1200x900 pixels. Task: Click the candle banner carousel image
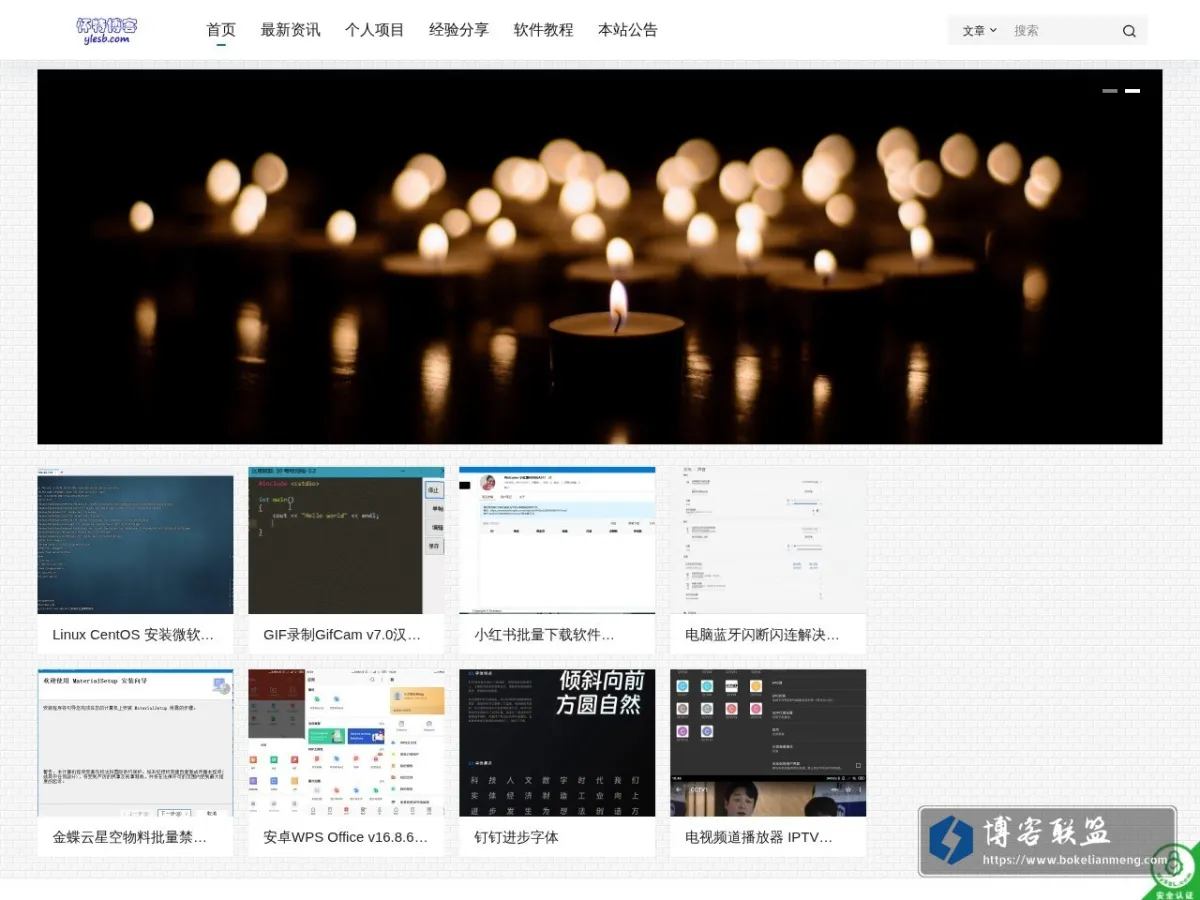click(600, 257)
